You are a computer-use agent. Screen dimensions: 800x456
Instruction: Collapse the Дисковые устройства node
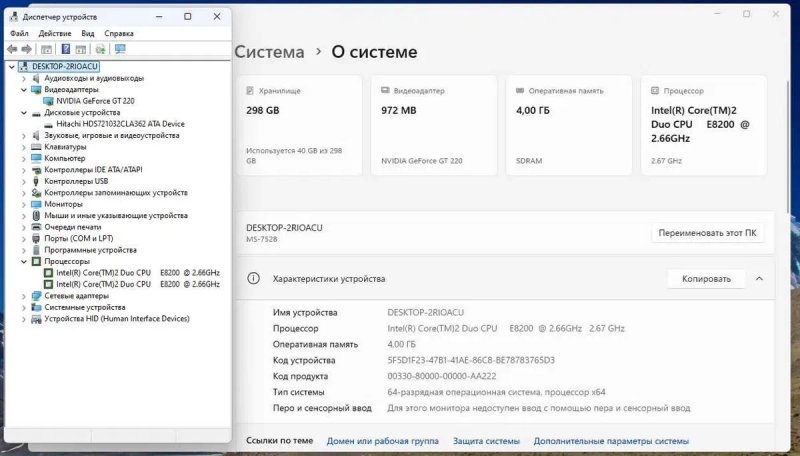pyautogui.click(x=23, y=113)
